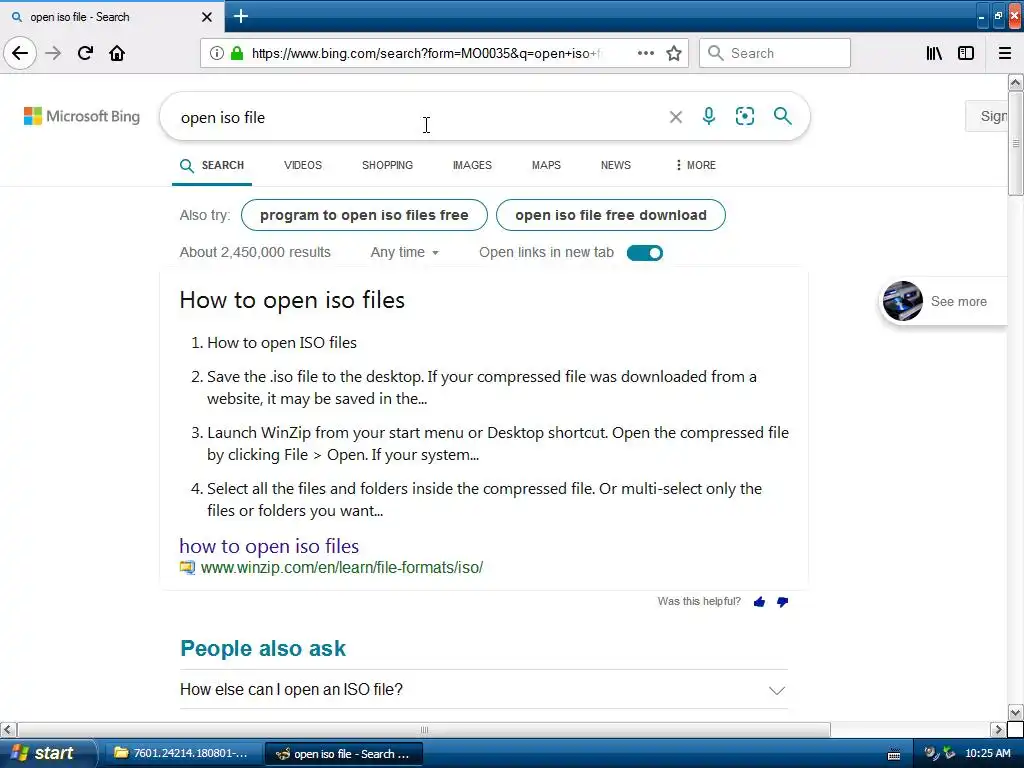Open the 'Any time' date filter dropdown

coord(404,252)
